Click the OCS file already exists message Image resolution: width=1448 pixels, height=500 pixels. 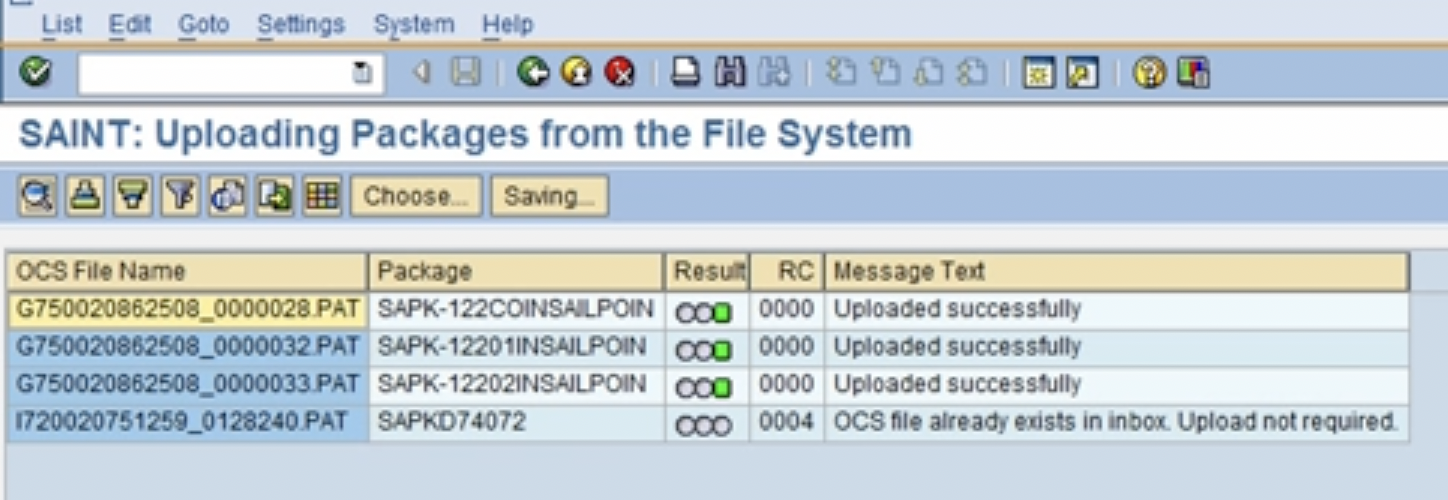1116,423
